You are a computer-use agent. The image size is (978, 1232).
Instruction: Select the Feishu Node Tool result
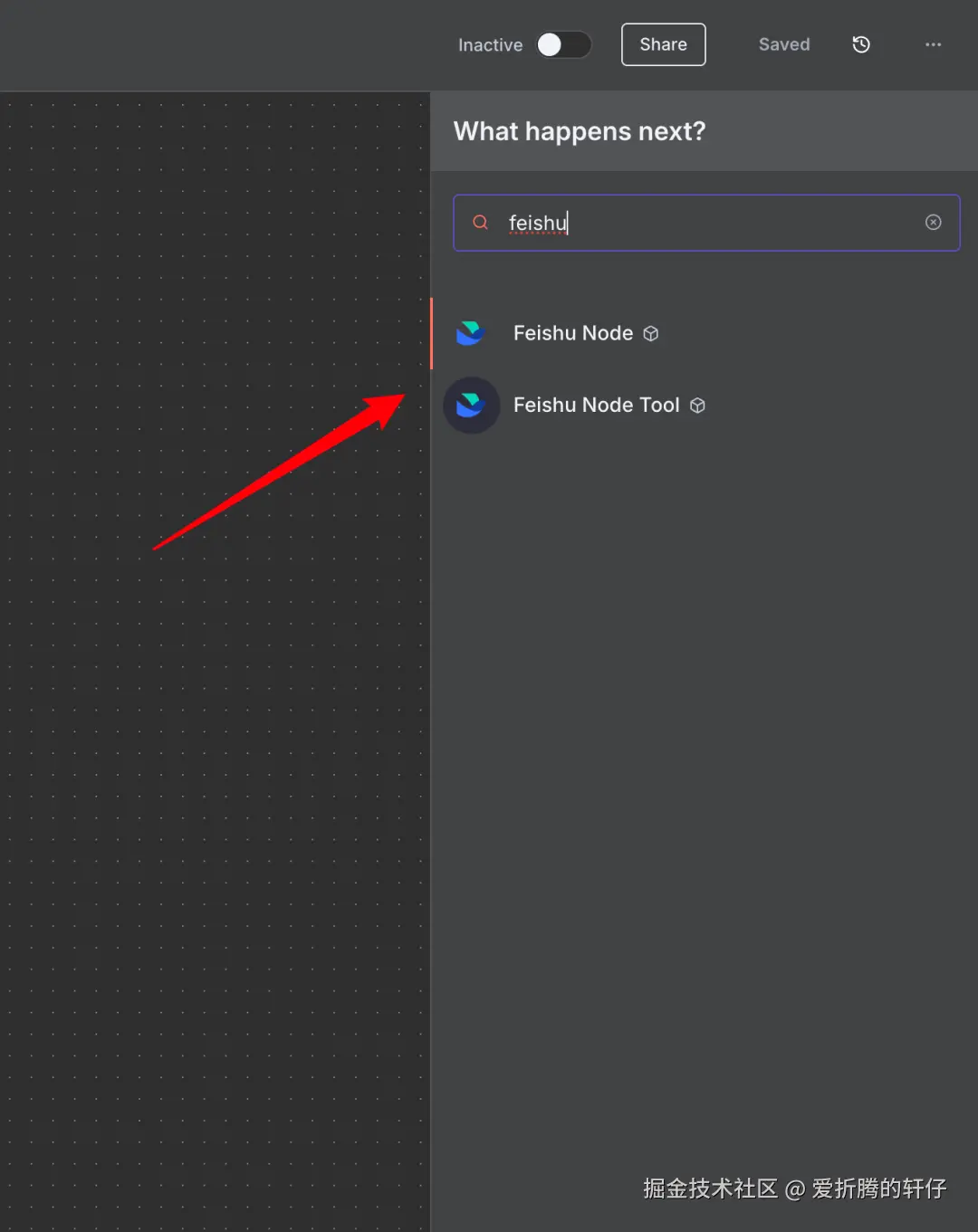(705, 405)
